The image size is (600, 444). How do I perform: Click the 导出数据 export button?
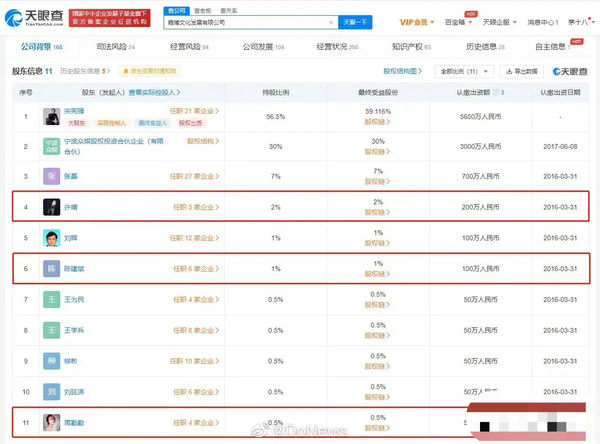point(522,71)
